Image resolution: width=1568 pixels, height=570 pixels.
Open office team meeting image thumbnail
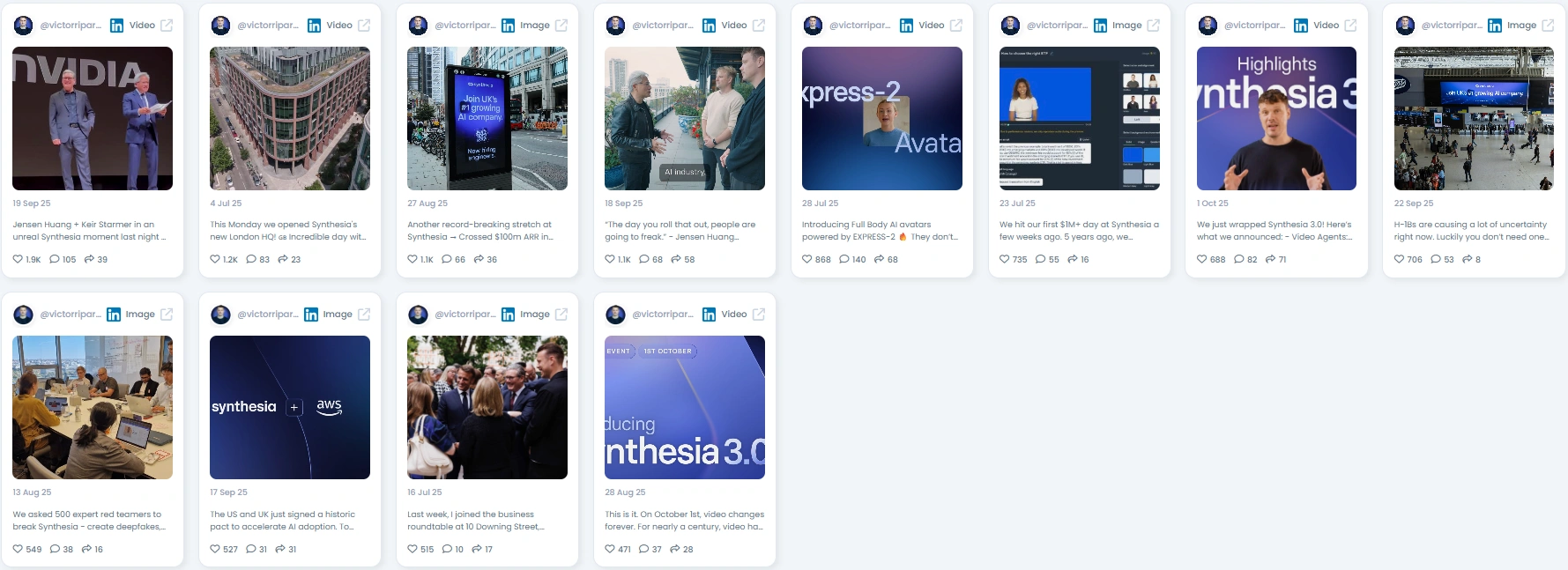click(x=93, y=407)
